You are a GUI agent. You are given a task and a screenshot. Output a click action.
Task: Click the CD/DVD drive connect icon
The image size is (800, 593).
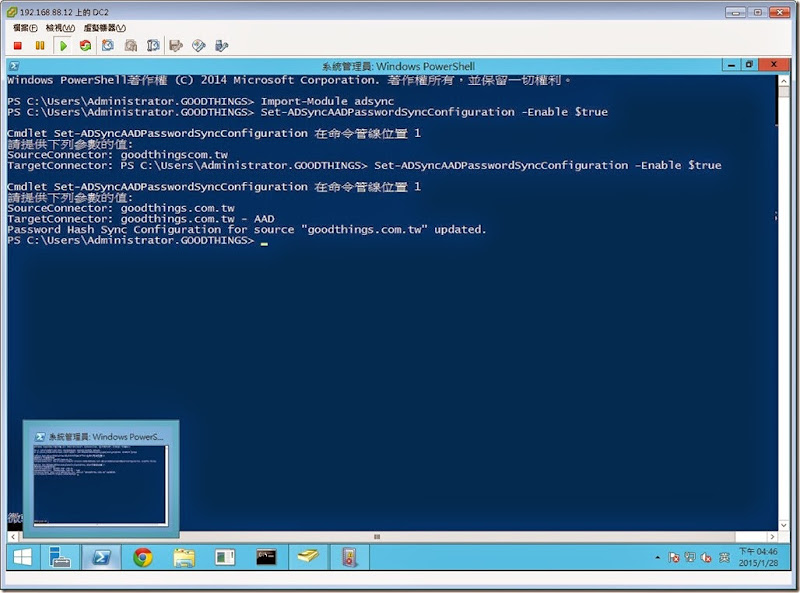point(198,46)
